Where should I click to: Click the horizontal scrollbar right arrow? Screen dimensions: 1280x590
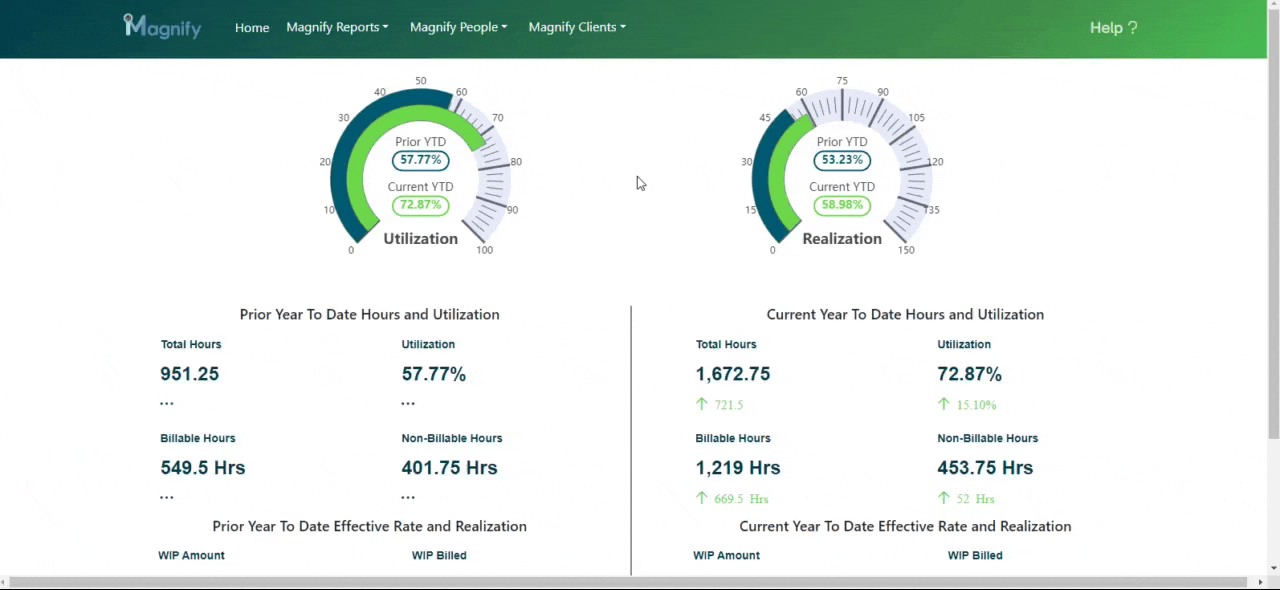(x=1258, y=582)
